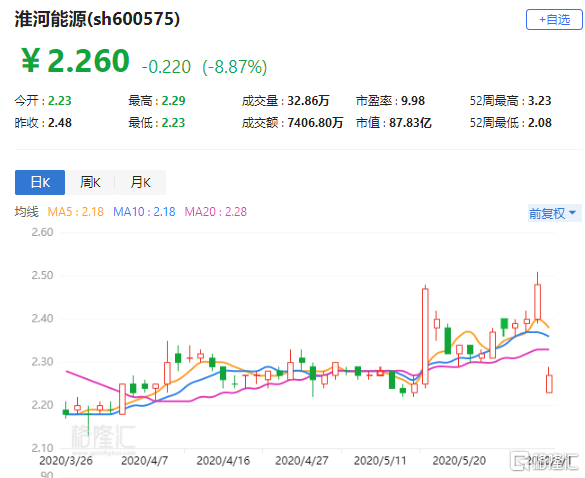Switch to the 月K monthly chart tab
The width and height of the screenshot is (585, 478).
pyautogui.click(x=140, y=182)
